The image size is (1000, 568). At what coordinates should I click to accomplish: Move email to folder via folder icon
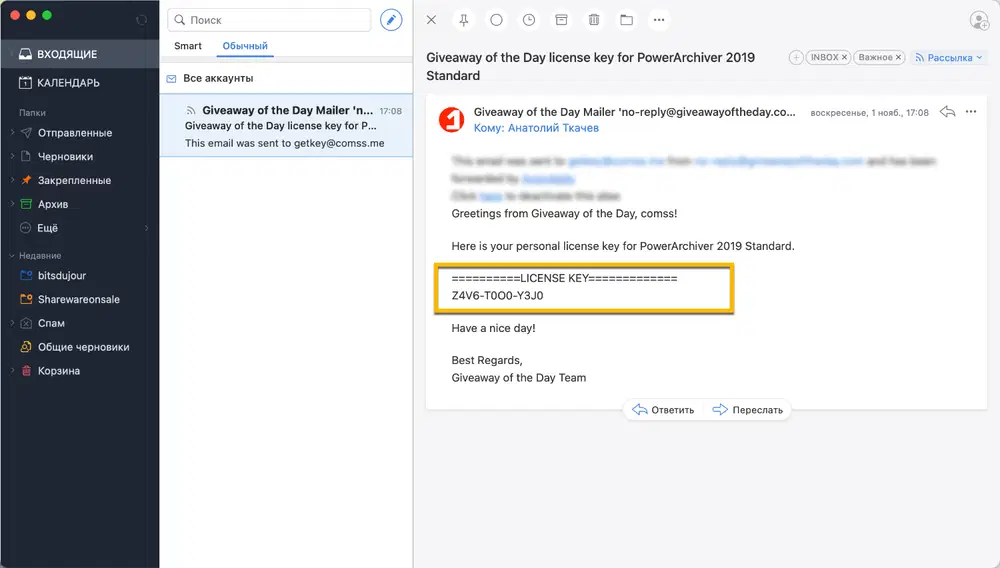tap(626, 20)
